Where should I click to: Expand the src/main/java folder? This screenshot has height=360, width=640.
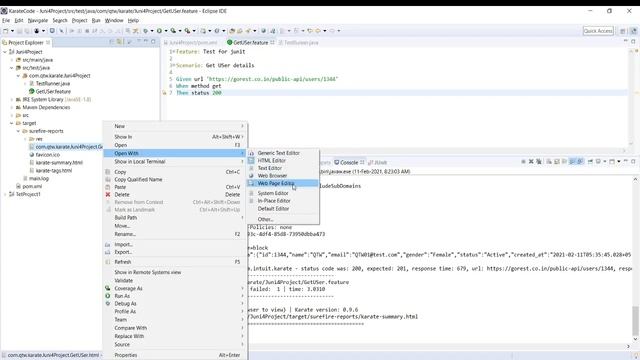pyautogui.click(x=11, y=60)
